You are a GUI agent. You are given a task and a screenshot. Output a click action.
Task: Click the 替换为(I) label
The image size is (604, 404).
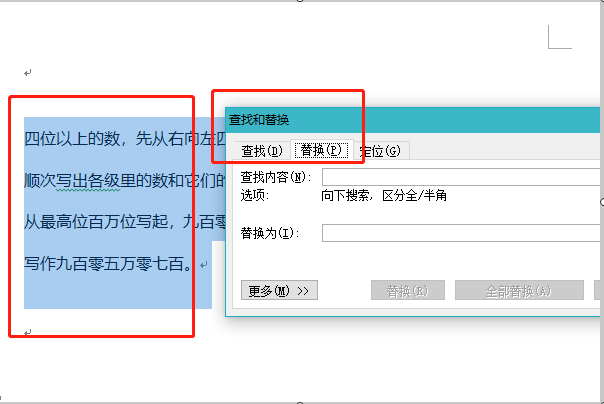click(x=270, y=233)
